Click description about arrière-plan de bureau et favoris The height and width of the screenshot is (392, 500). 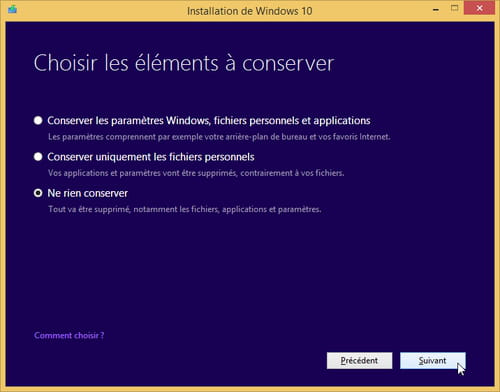[219, 137]
